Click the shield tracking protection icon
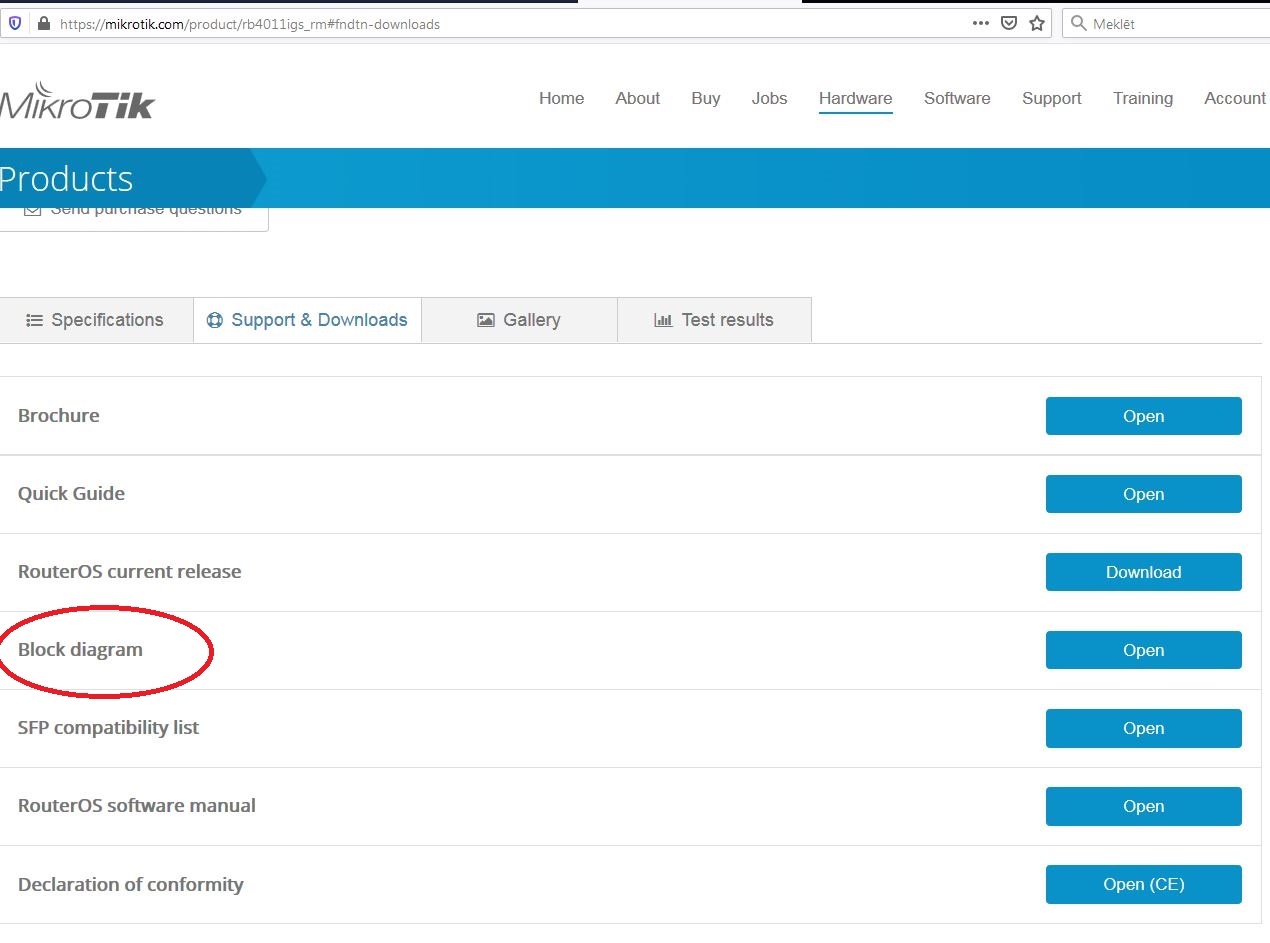 pyautogui.click(x=15, y=24)
